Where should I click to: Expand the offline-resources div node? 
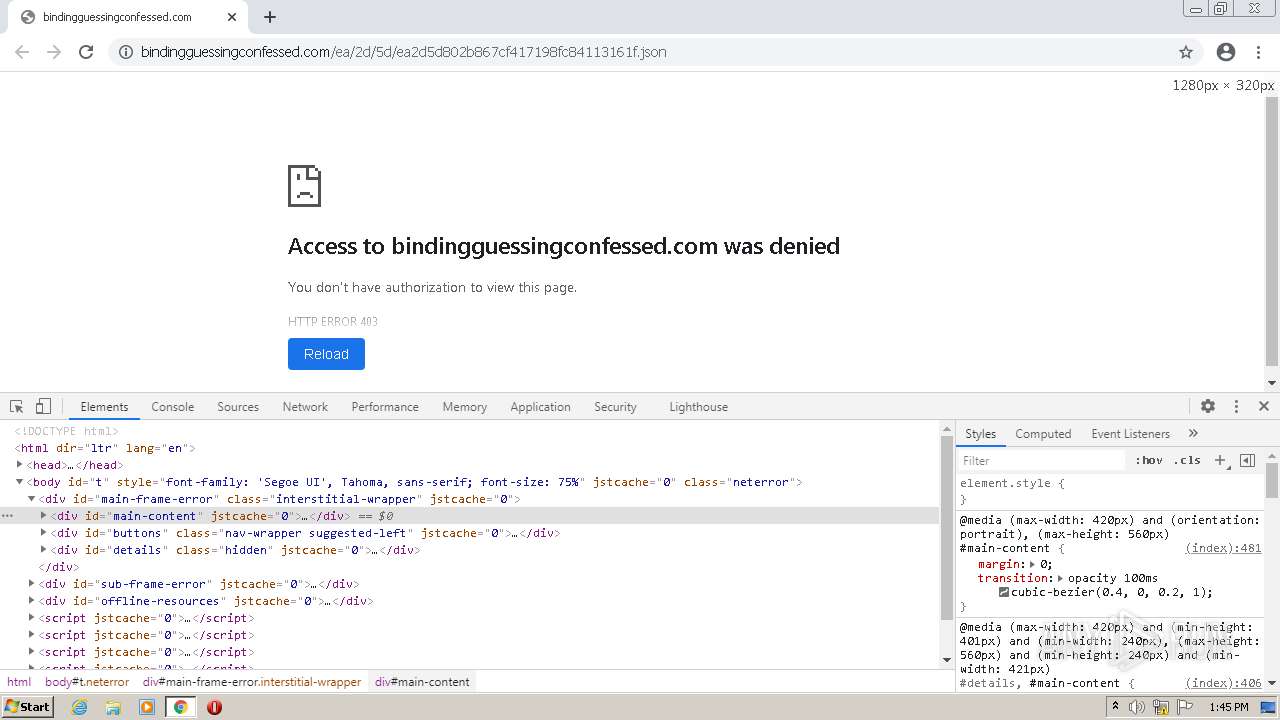click(31, 601)
